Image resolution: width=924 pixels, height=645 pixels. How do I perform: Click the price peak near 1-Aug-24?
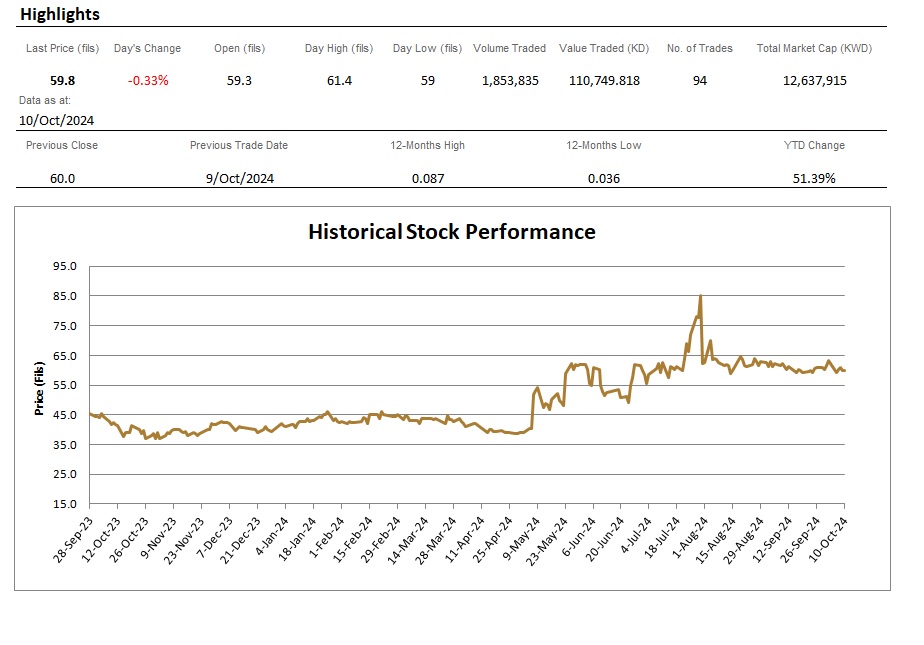coord(700,296)
